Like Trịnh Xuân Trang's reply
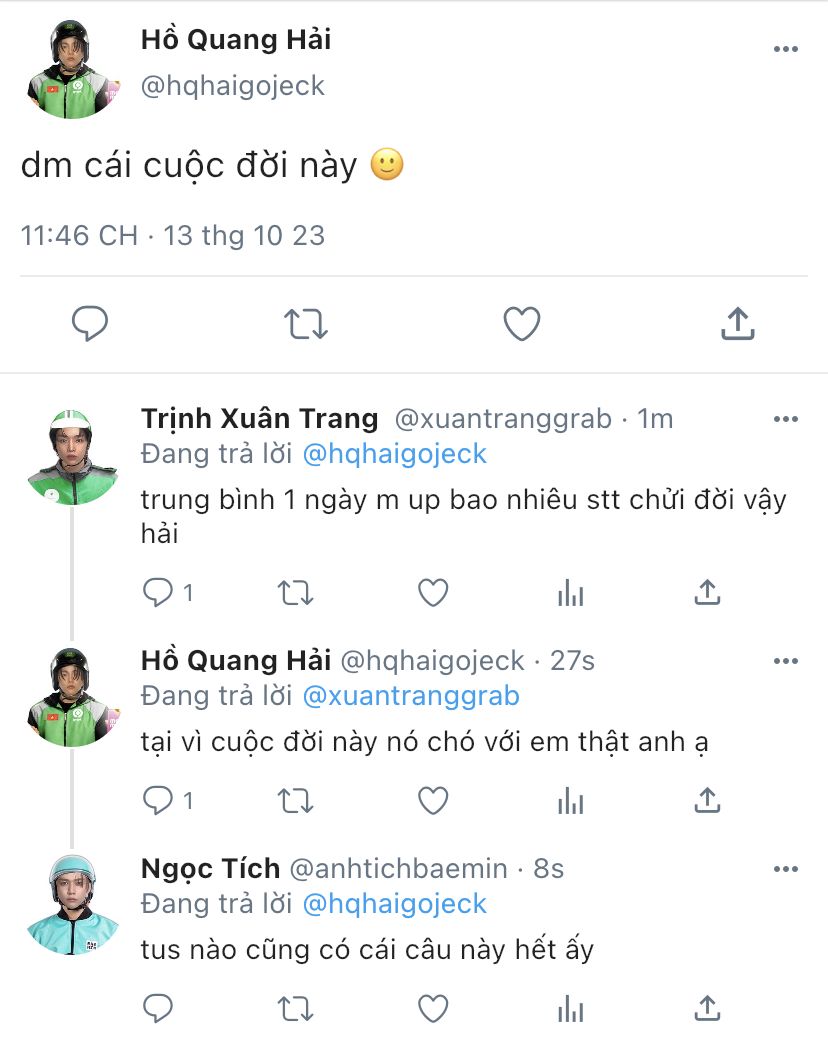 432,593
